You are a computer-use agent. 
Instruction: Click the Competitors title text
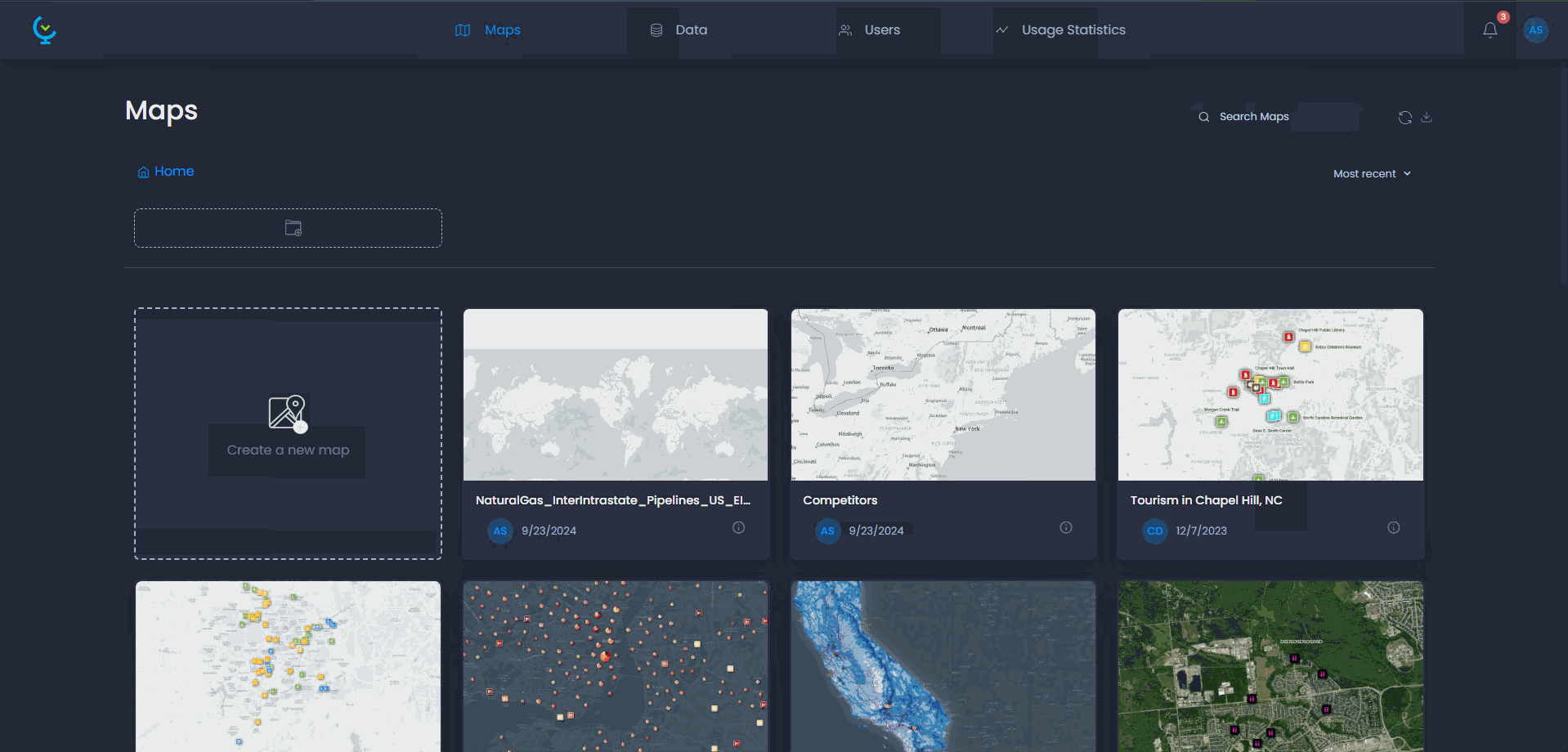840,500
